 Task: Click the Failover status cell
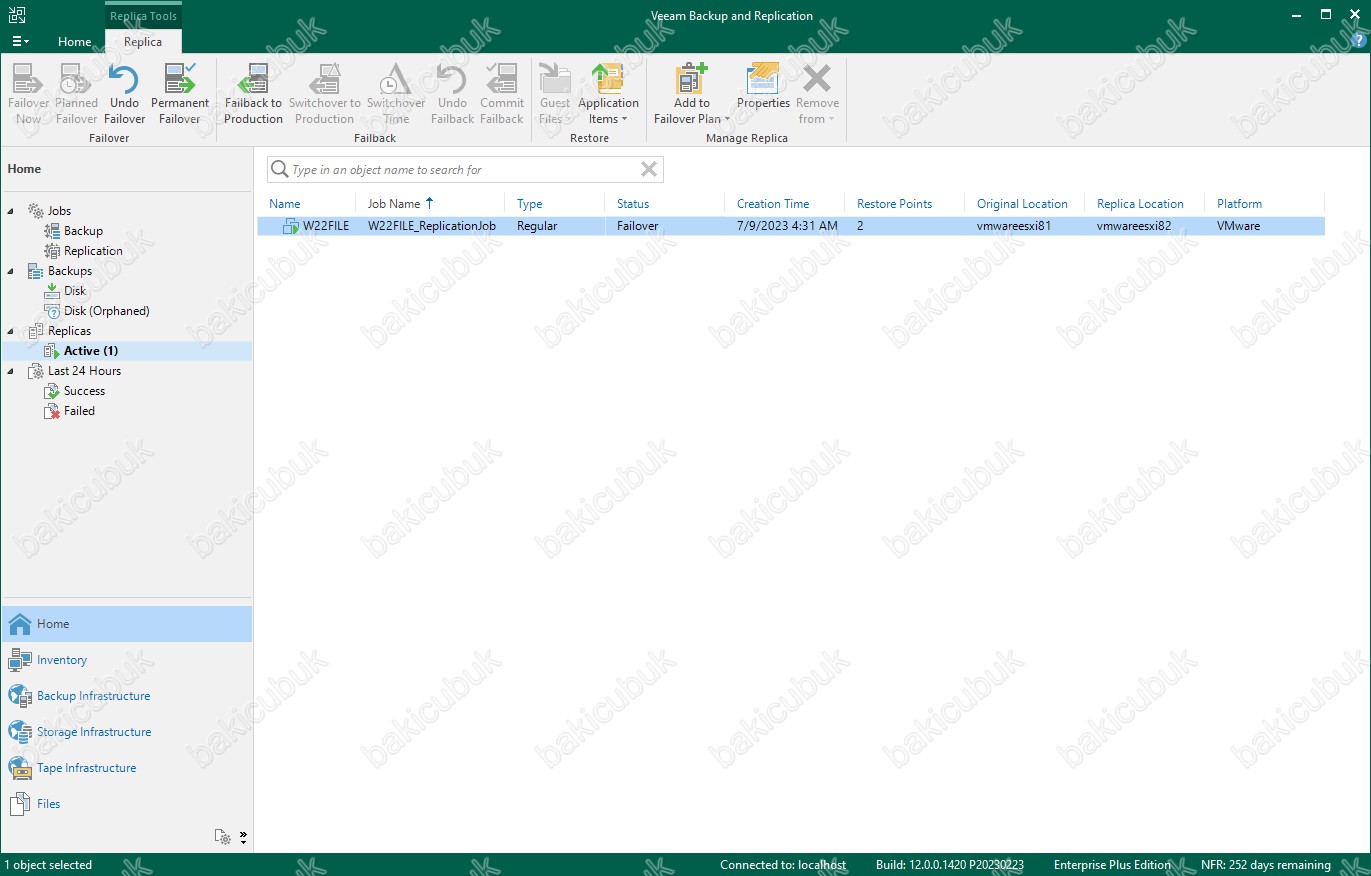pos(638,226)
